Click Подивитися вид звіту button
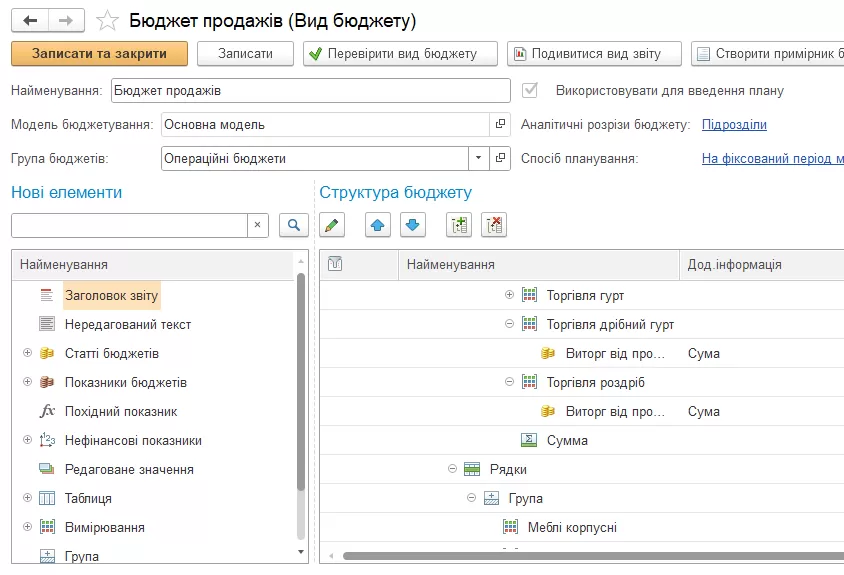 click(594, 54)
